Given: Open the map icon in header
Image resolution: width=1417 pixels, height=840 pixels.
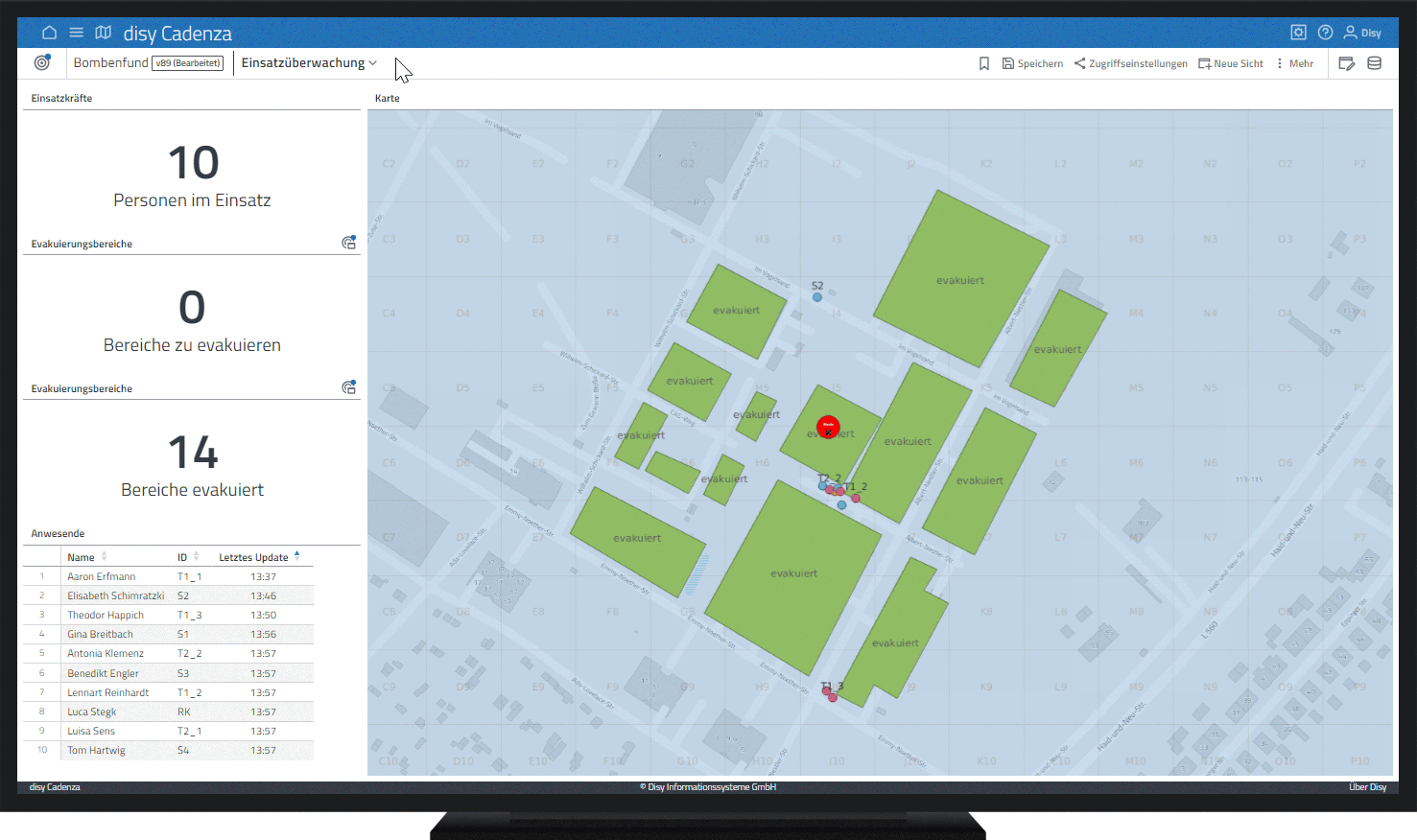Looking at the screenshot, I should [x=104, y=33].
